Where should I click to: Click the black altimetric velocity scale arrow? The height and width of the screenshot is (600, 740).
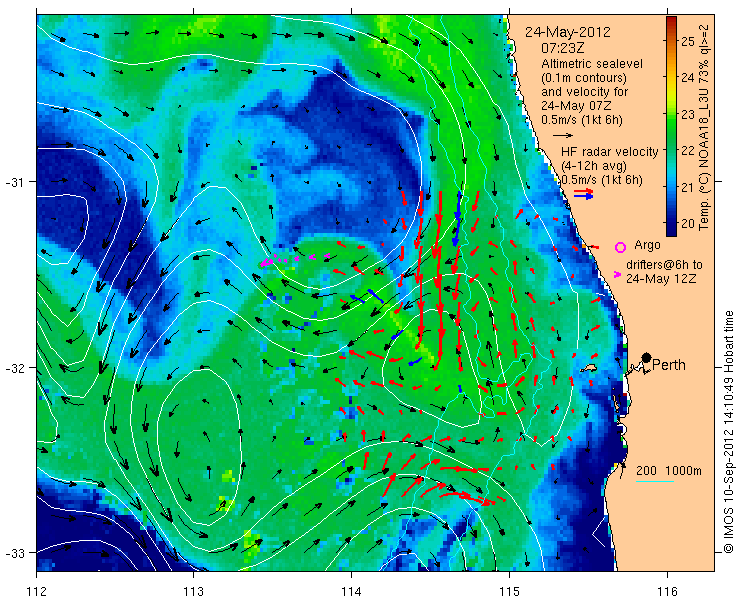[x=563, y=135]
